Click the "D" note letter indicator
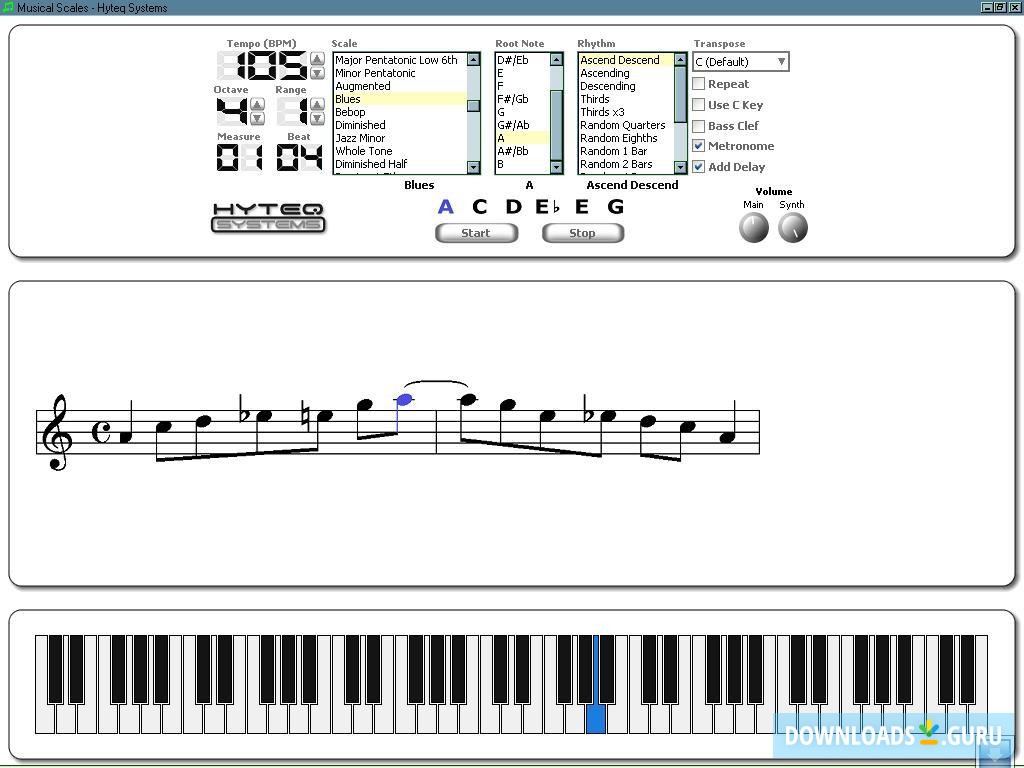1024x768 pixels. pos(514,206)
